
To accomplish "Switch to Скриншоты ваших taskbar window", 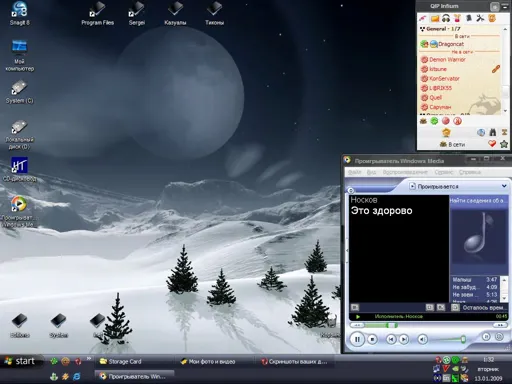I will point(295,361).
